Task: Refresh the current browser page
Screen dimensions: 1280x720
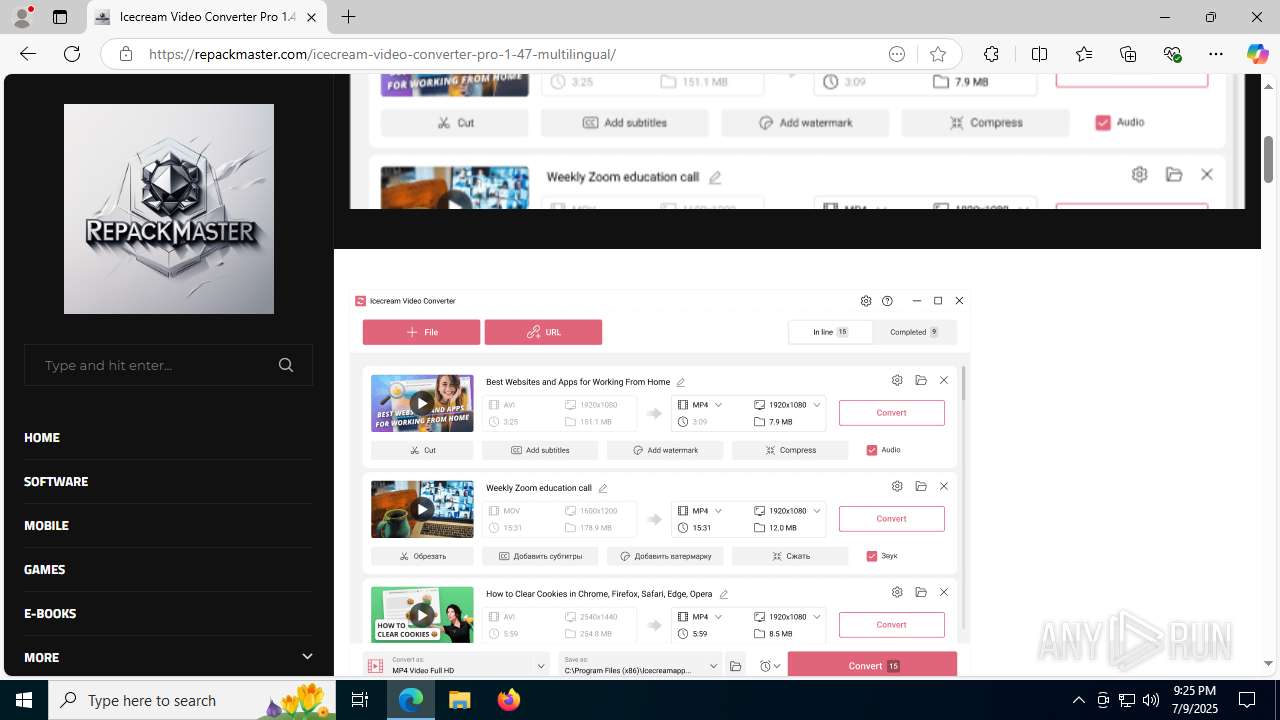Action: [72, 54]
